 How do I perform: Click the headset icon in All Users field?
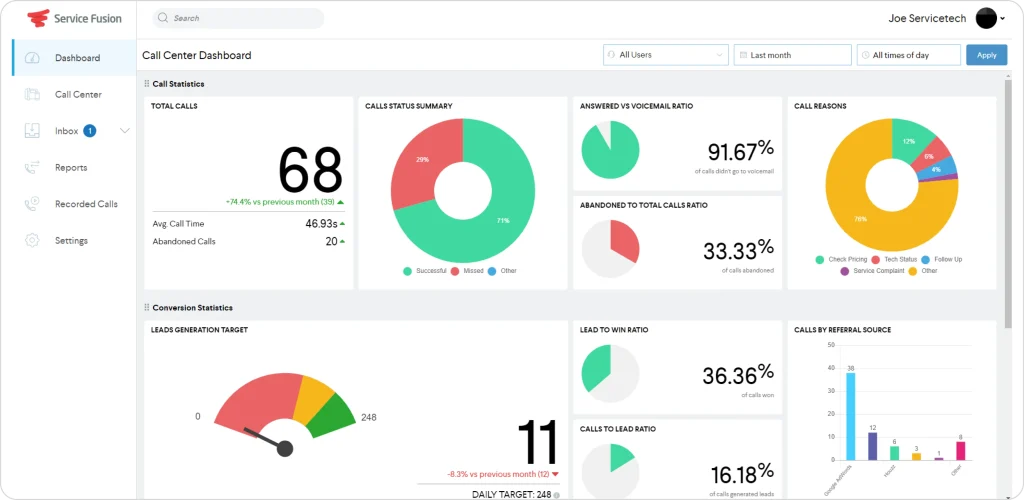coord(611,55)
